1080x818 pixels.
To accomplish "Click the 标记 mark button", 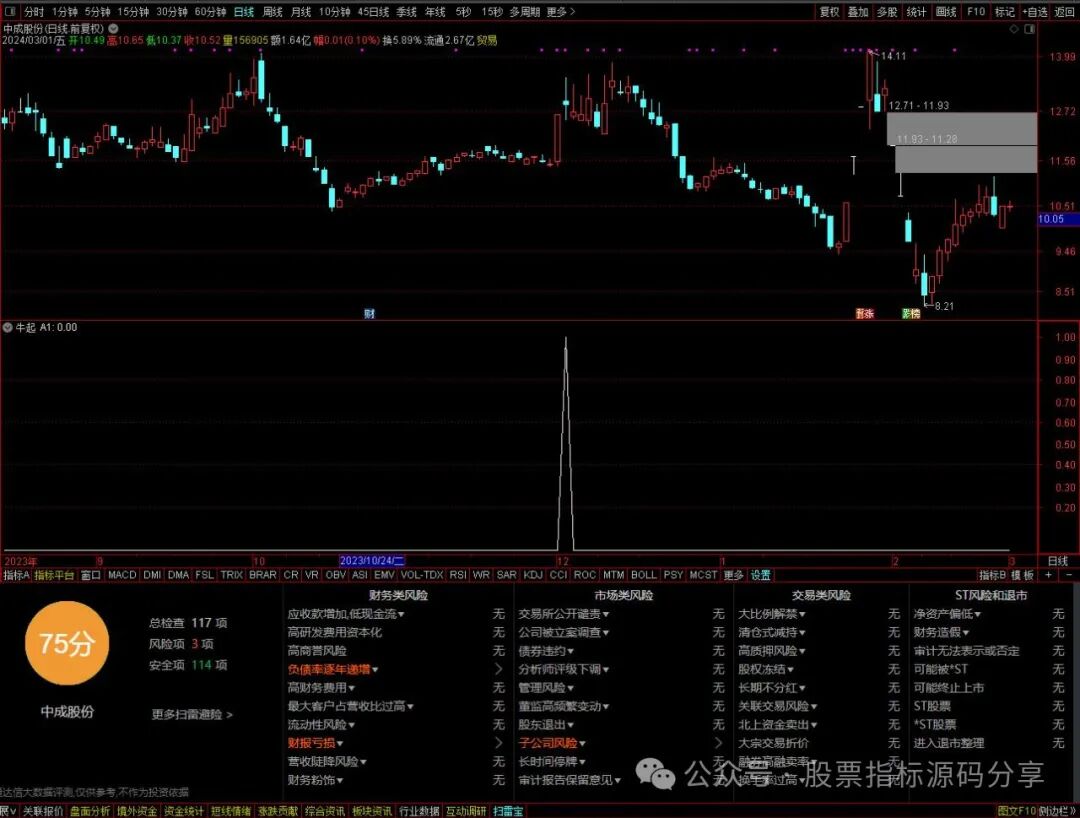I will coord(1005,12).
